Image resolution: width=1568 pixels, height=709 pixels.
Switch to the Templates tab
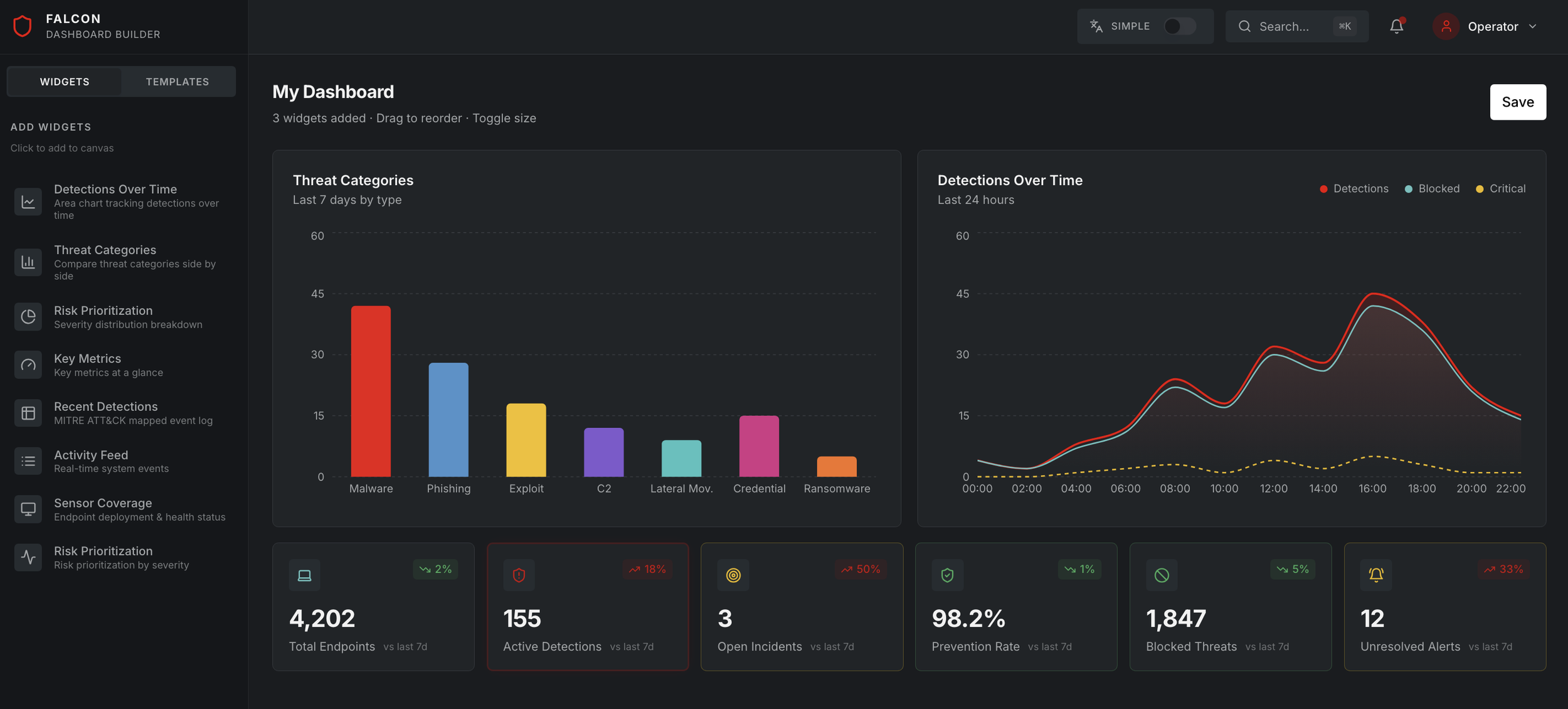click(177, 82)
